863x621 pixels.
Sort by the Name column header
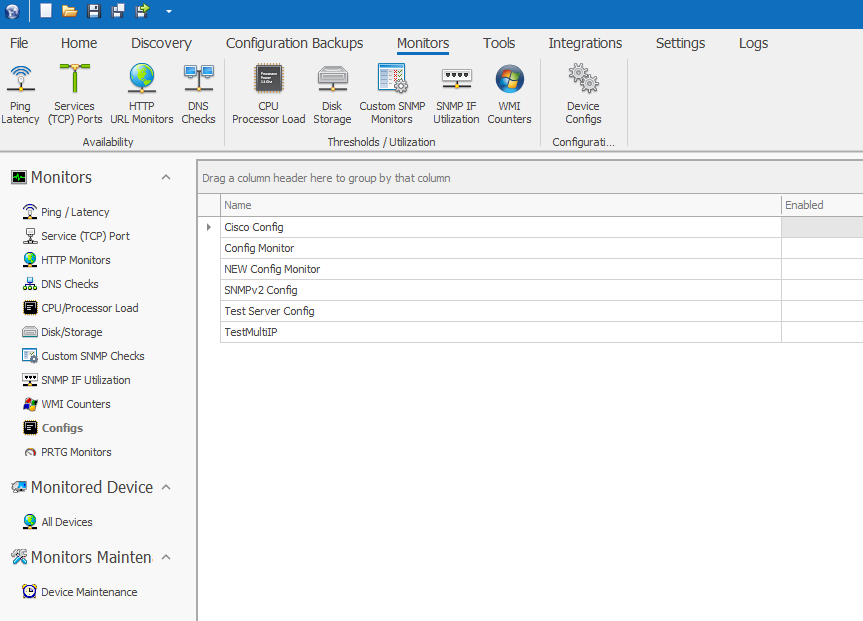click(x=501, y=205)
